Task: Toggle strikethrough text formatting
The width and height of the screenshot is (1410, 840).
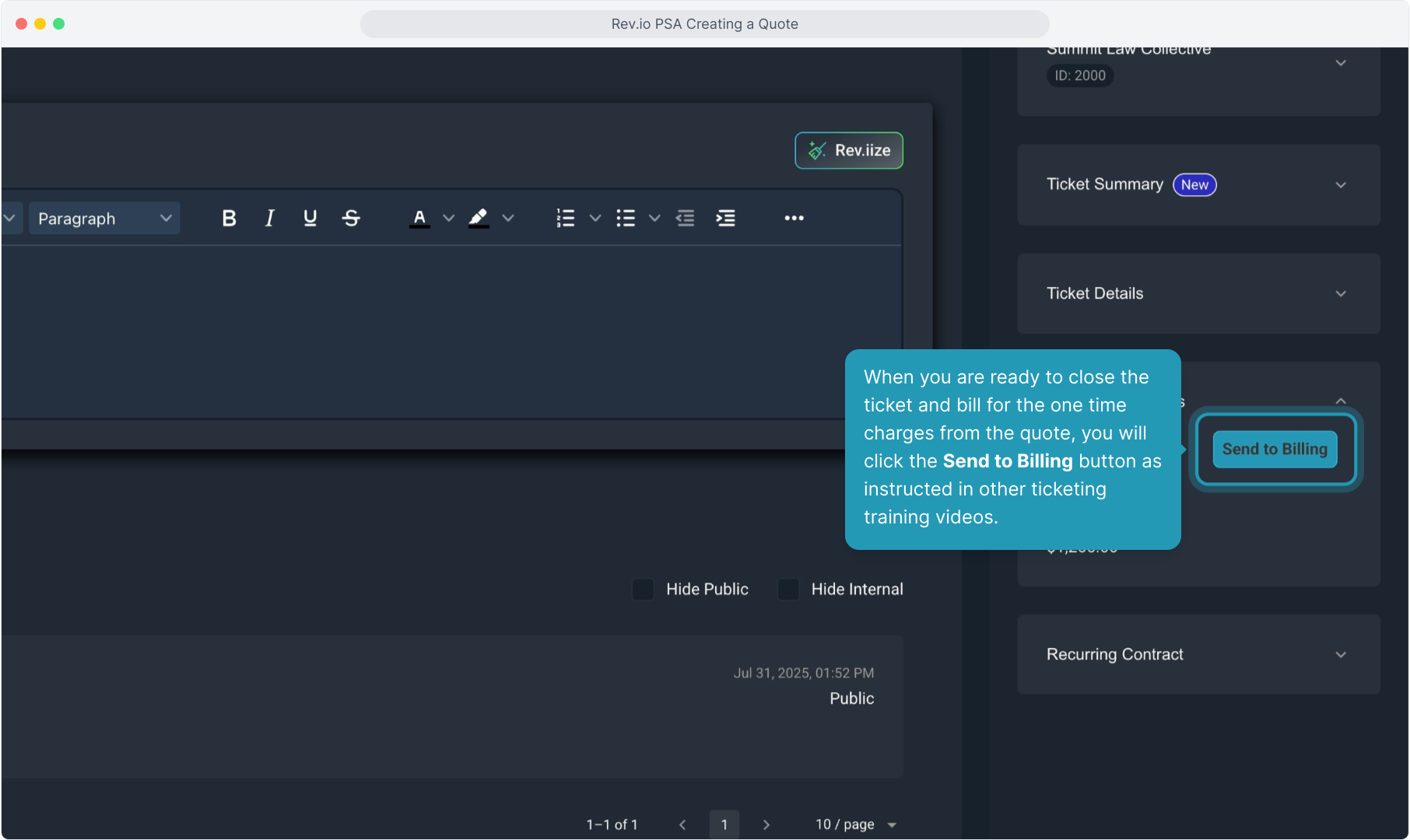Action: 351,219
